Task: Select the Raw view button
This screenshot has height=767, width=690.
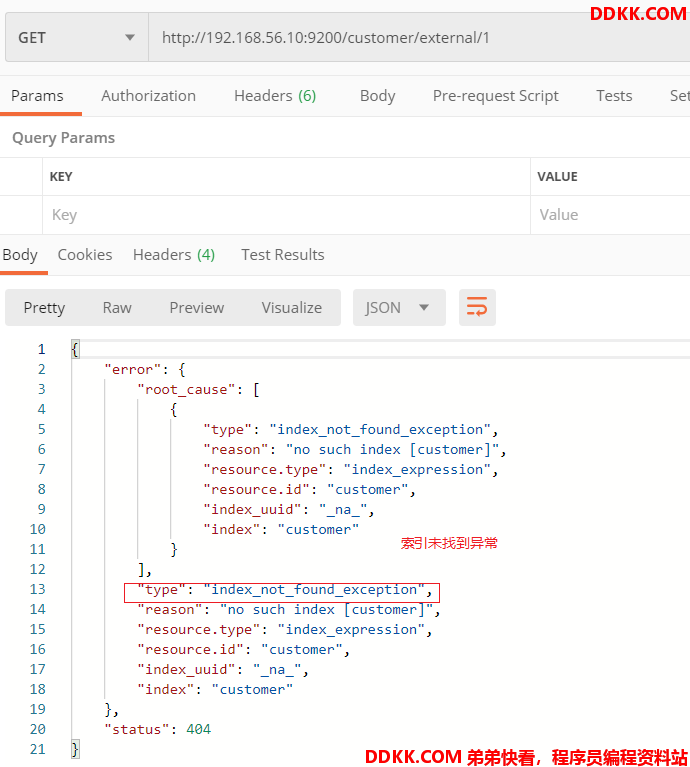Action: click(117, 308)
